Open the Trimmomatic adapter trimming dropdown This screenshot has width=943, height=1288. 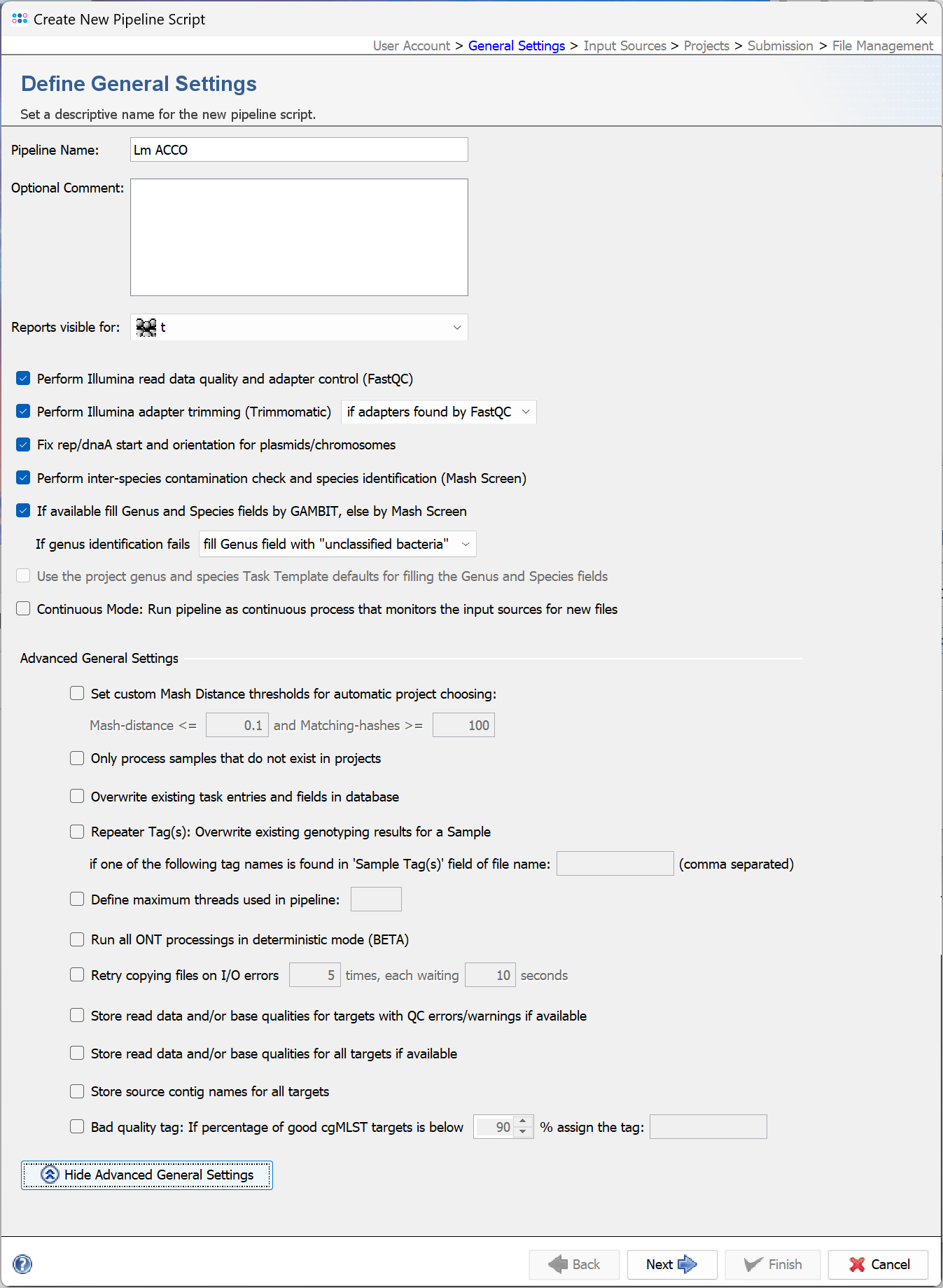click(438, 412)
